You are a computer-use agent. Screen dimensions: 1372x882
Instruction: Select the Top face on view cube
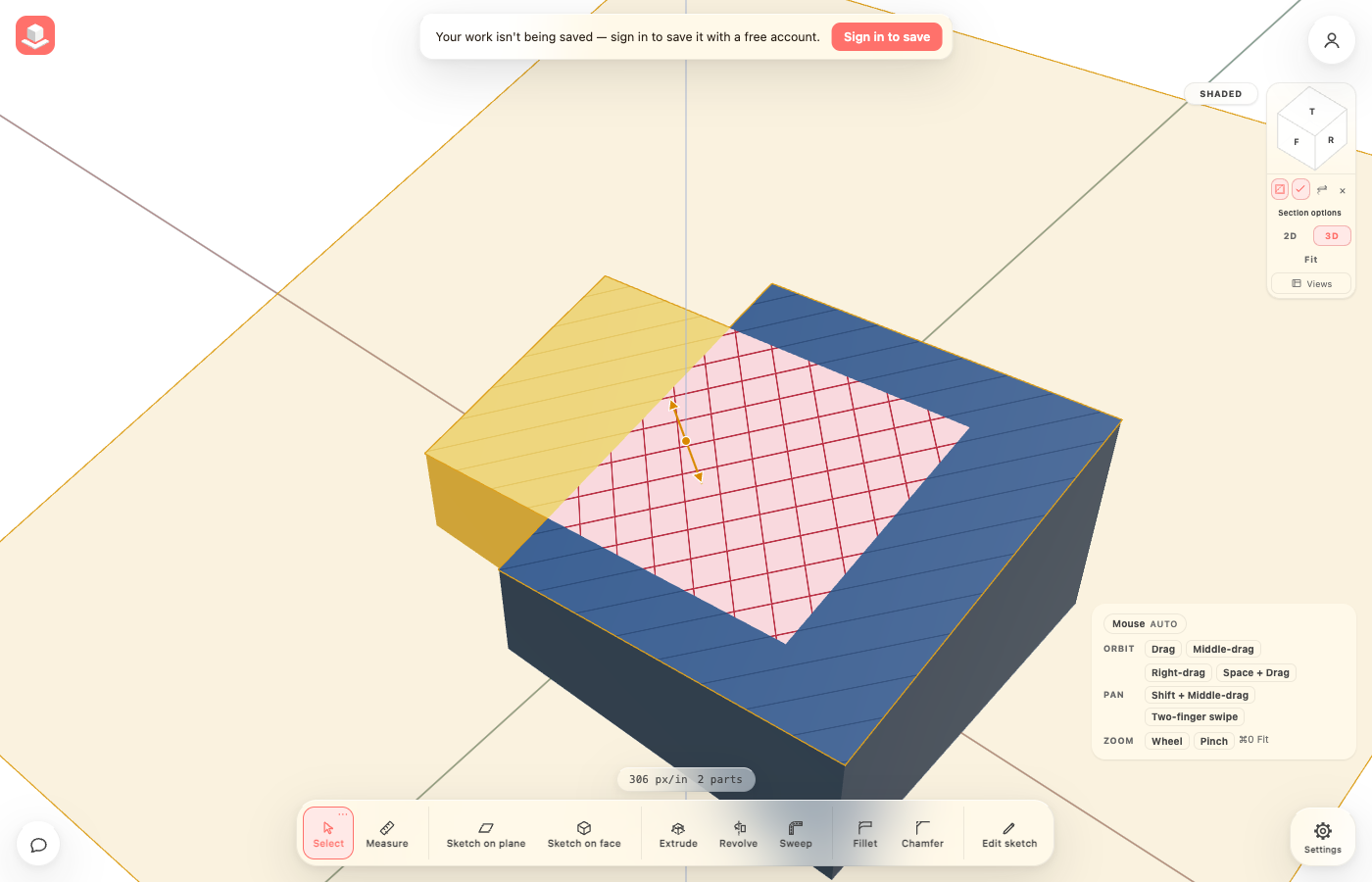coord(1312,110)
